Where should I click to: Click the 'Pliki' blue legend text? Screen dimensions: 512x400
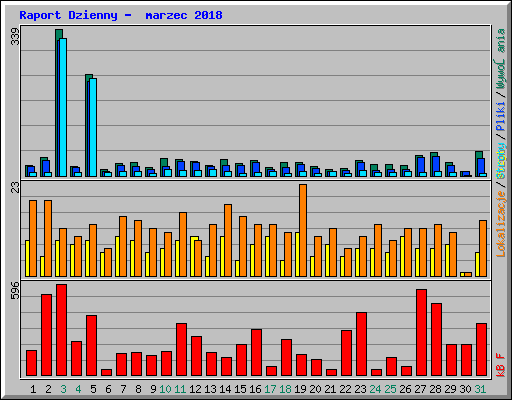(x=501, y=116)
